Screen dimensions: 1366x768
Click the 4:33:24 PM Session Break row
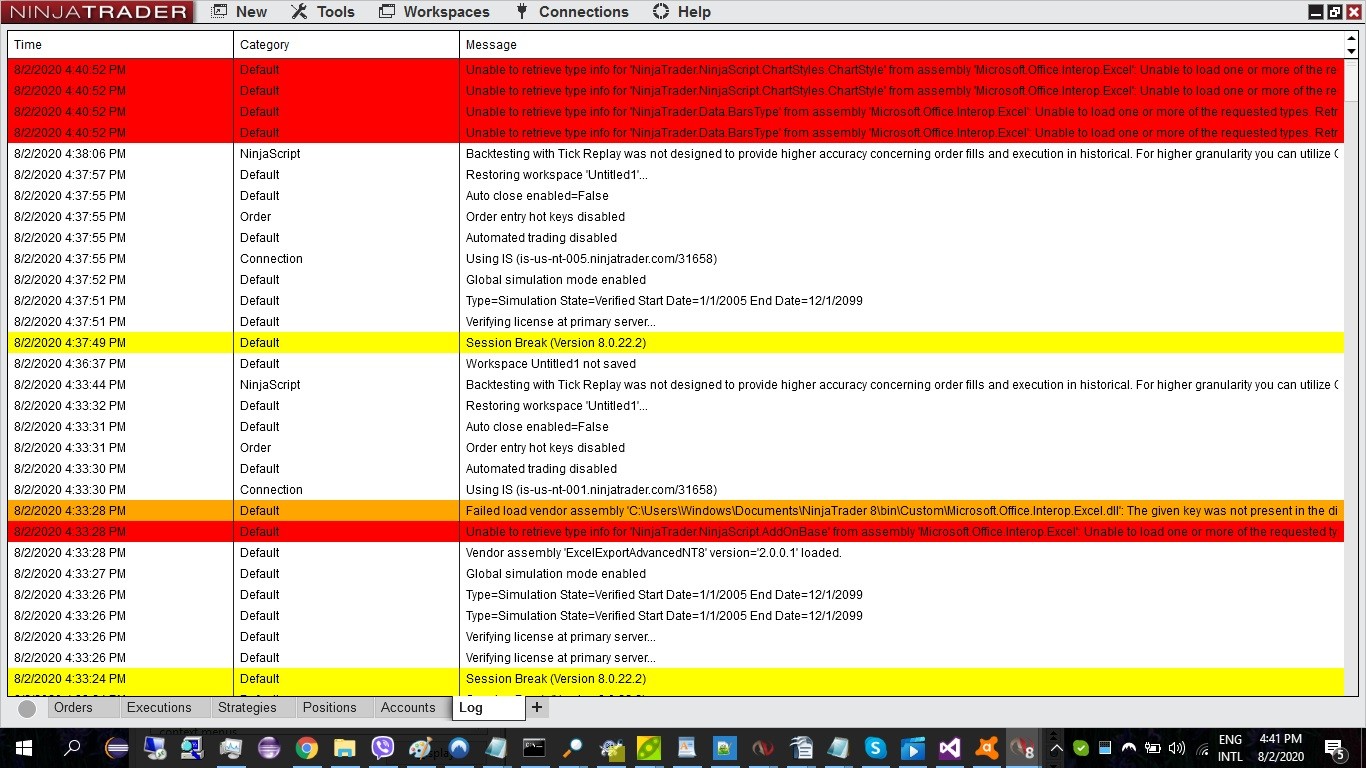coord(676,679)
